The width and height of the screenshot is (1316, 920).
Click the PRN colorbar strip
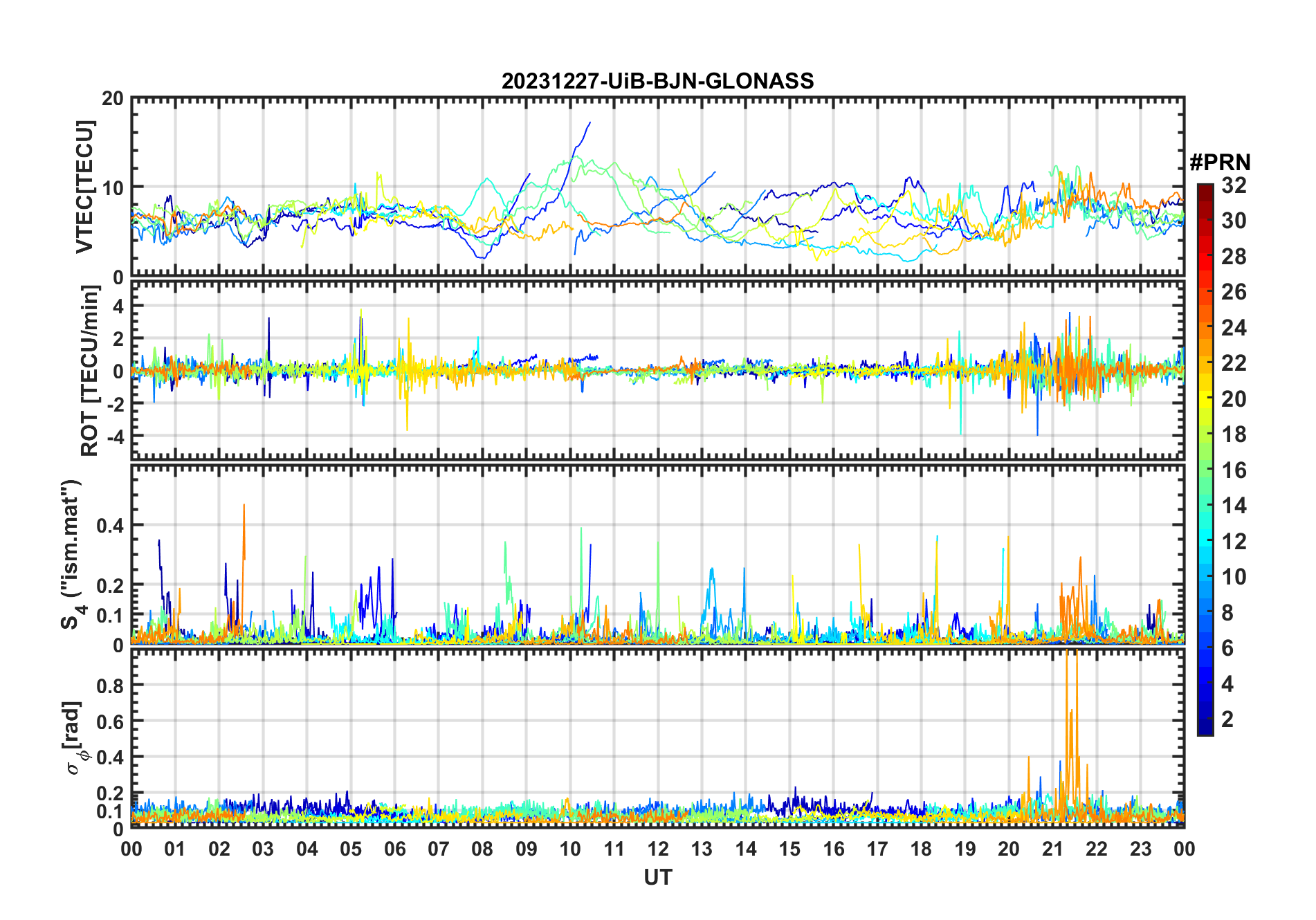tap(1205, 459)
